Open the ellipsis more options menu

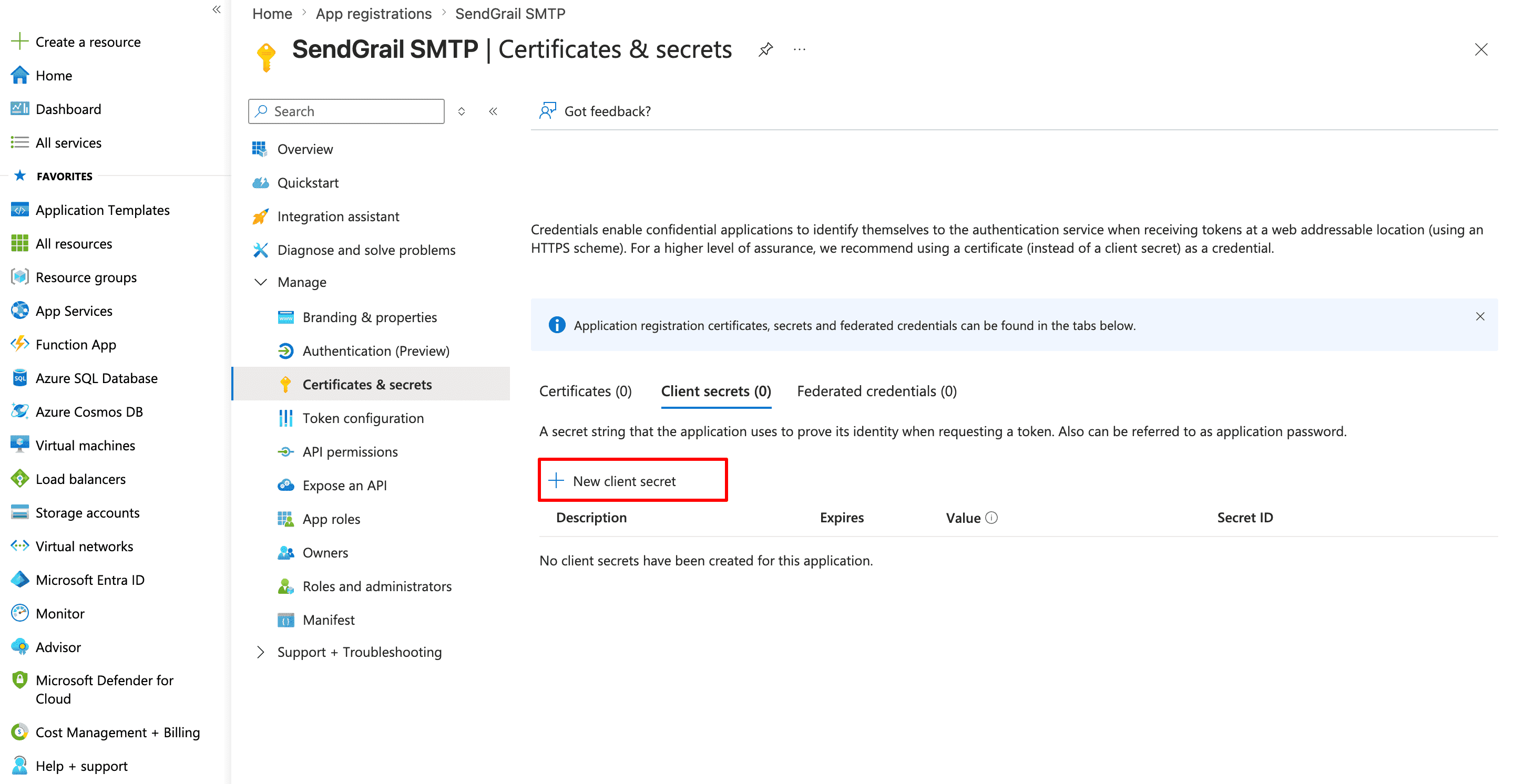pyautogui.click(x=799, y=49)
